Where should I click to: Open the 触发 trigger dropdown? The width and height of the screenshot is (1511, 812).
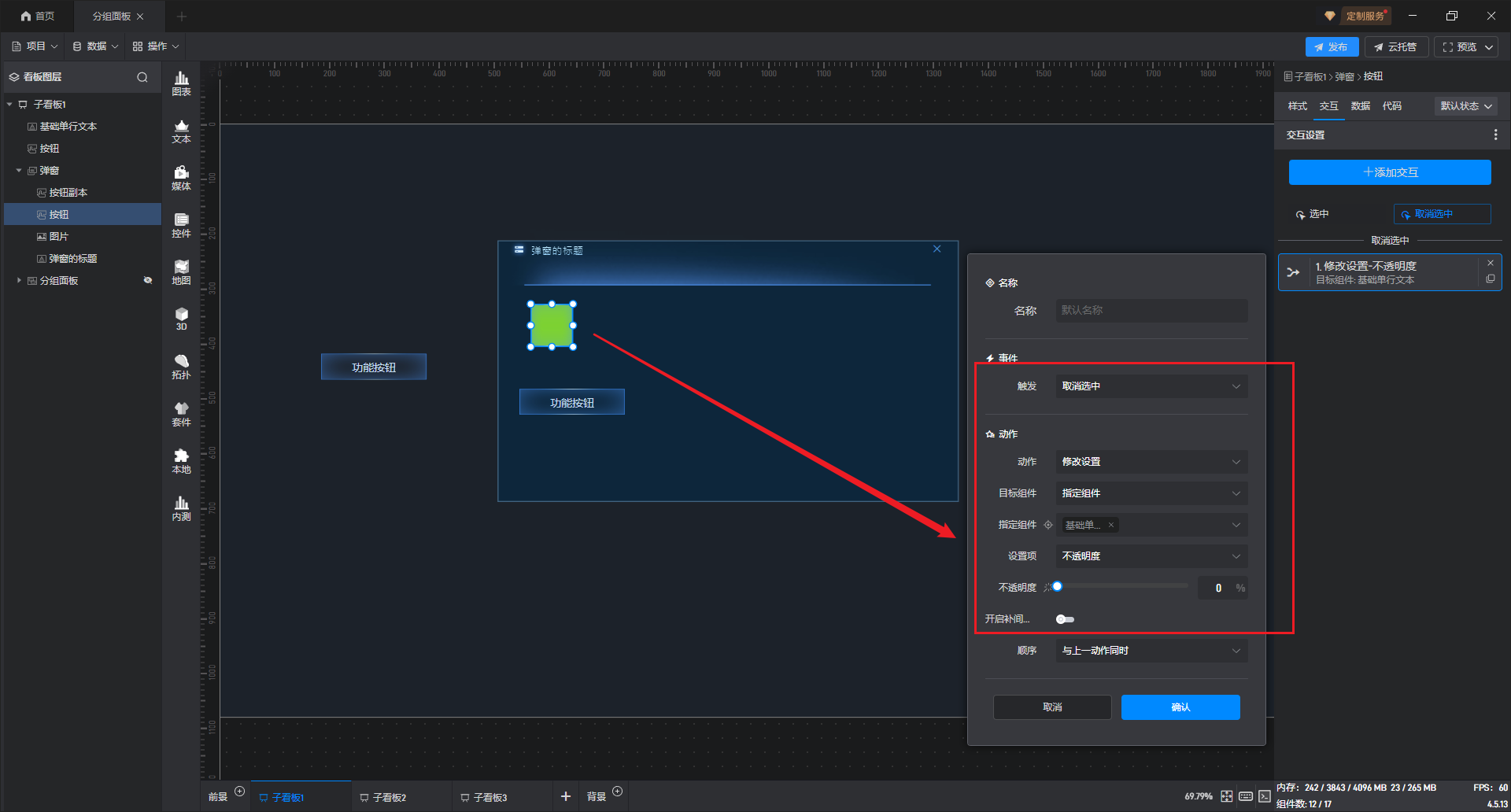1151,386
